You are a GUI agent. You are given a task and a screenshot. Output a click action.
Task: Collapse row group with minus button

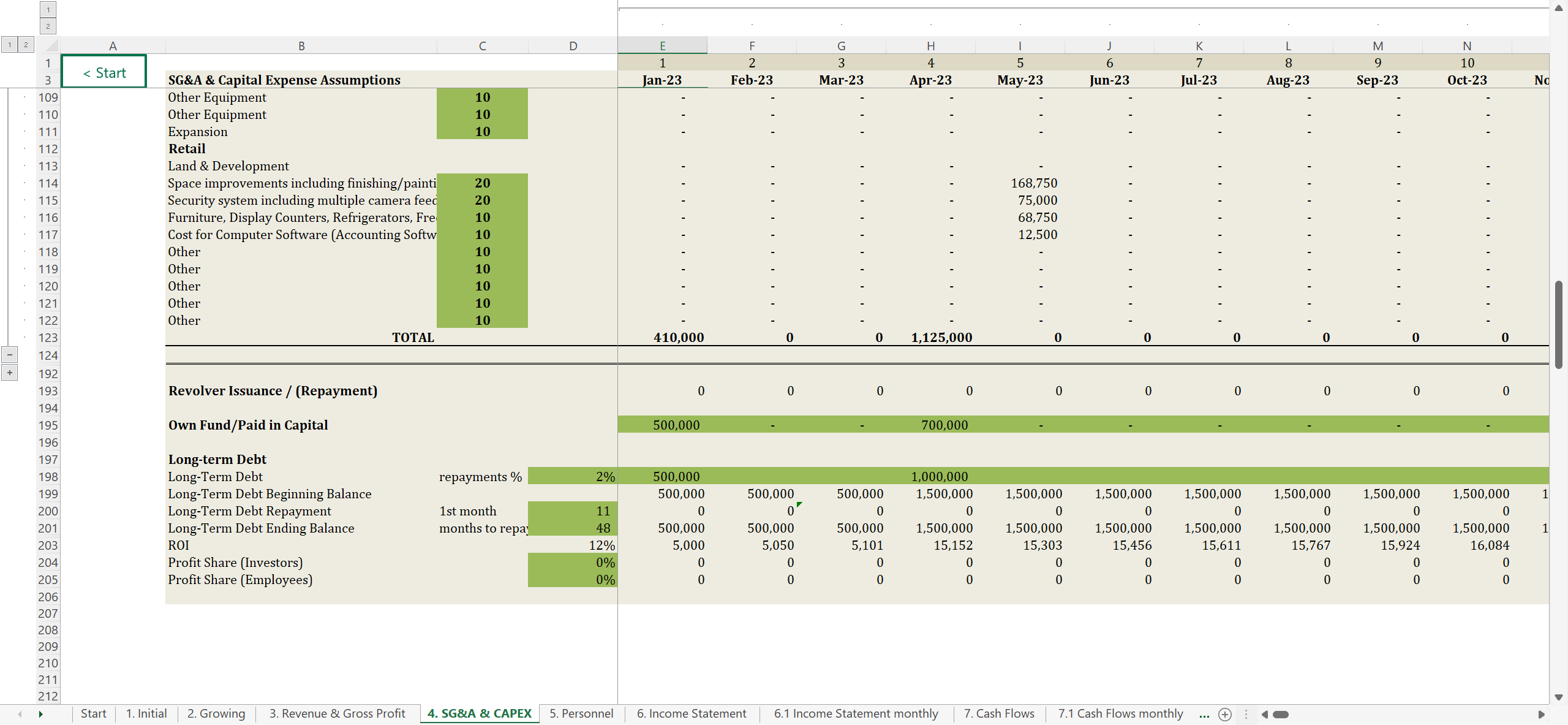10,355
